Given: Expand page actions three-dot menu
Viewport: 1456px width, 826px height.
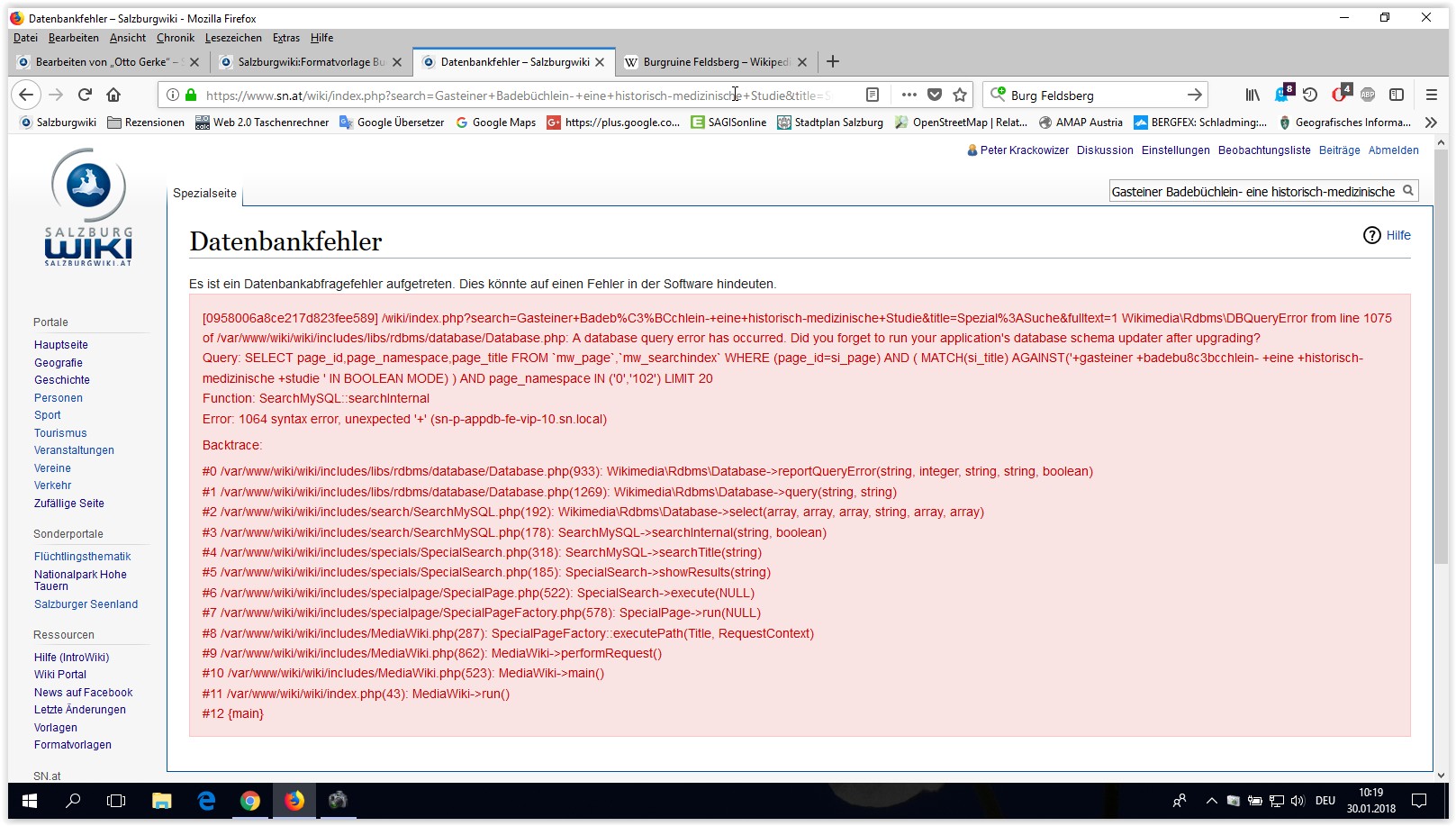Looking at the screenshot, I should point(909,95).
